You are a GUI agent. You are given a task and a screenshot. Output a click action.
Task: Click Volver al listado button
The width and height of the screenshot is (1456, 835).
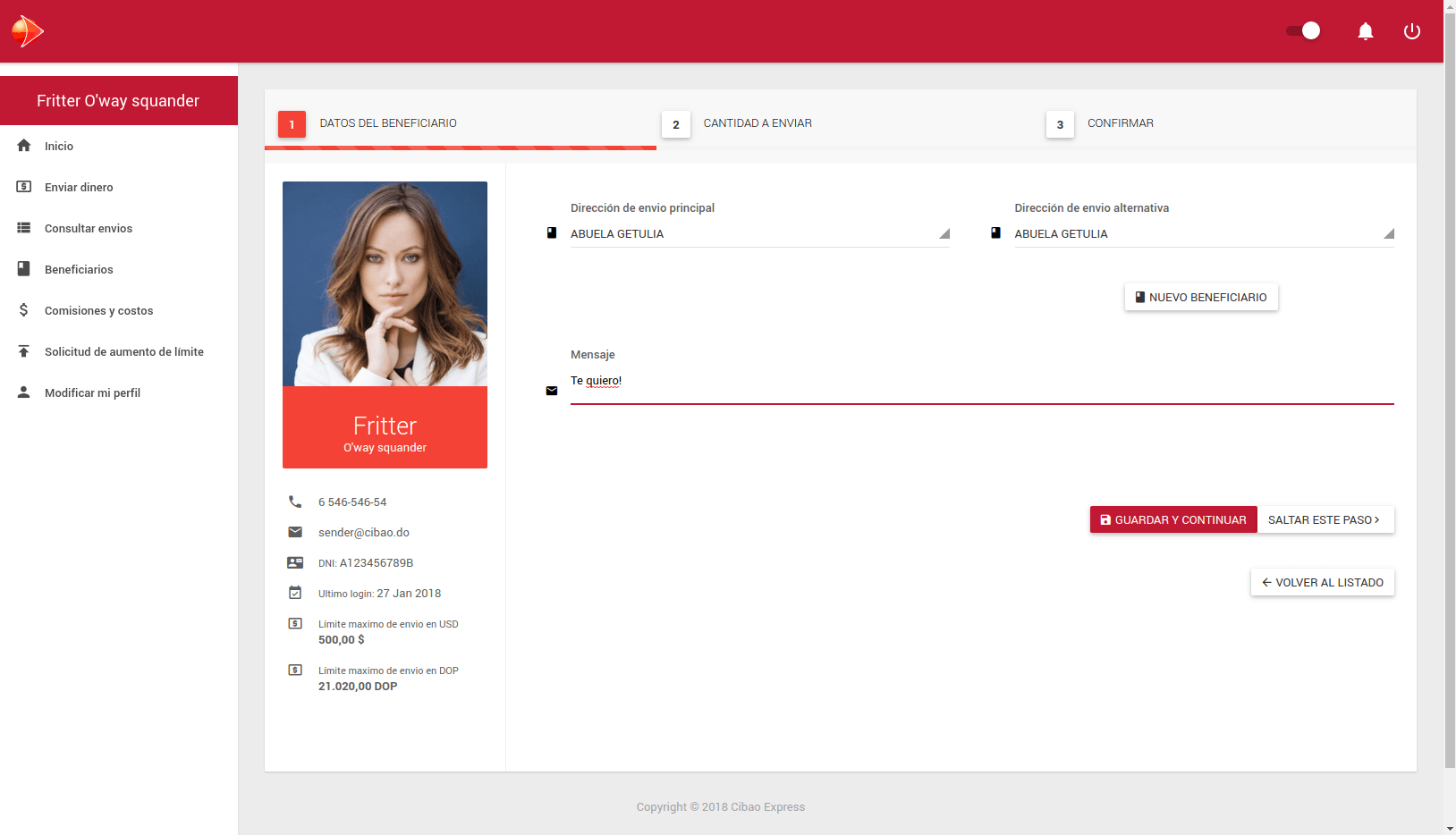click(x=1322, y=582)
